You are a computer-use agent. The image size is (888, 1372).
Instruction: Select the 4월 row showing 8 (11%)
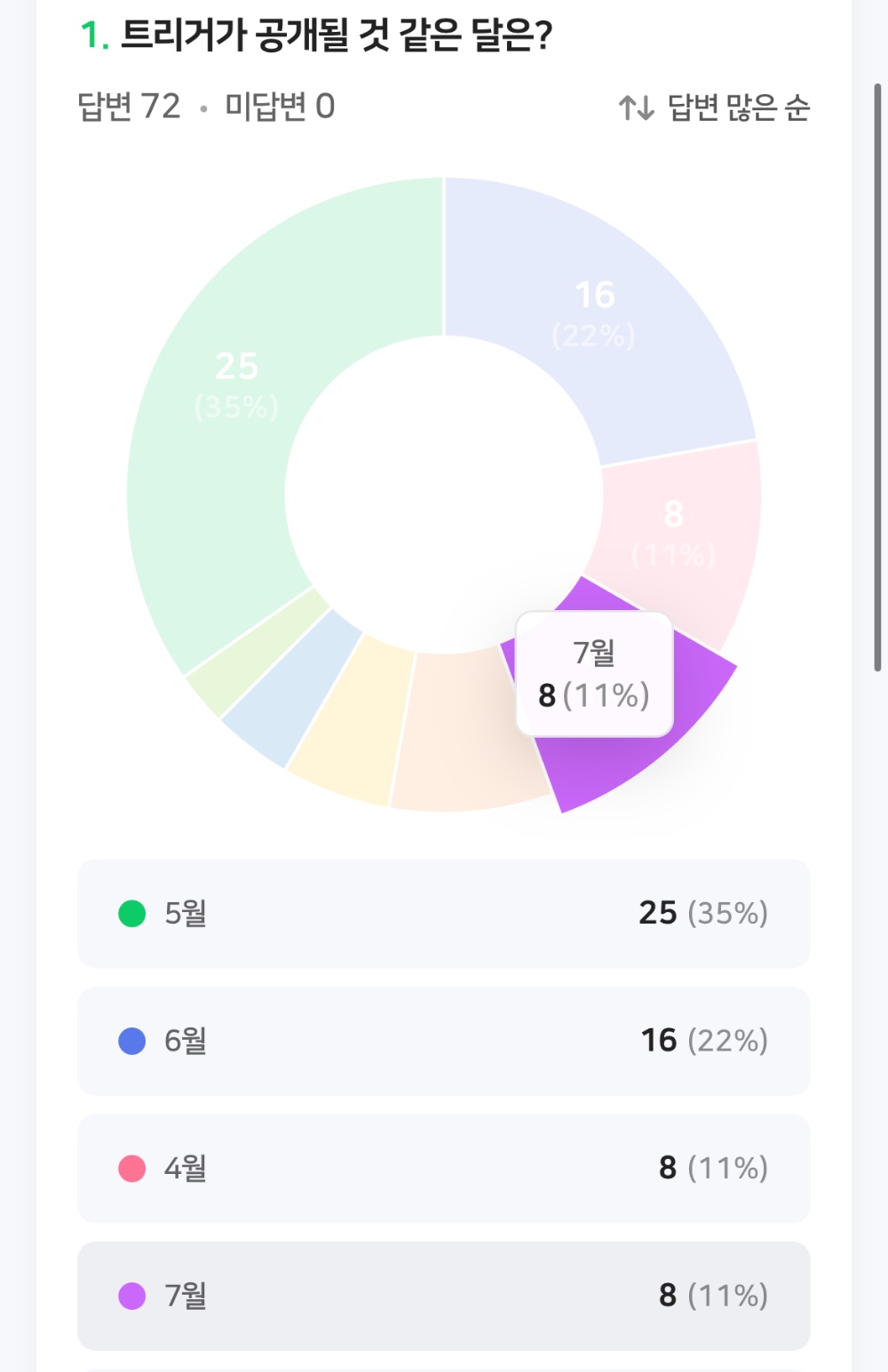444,1169
